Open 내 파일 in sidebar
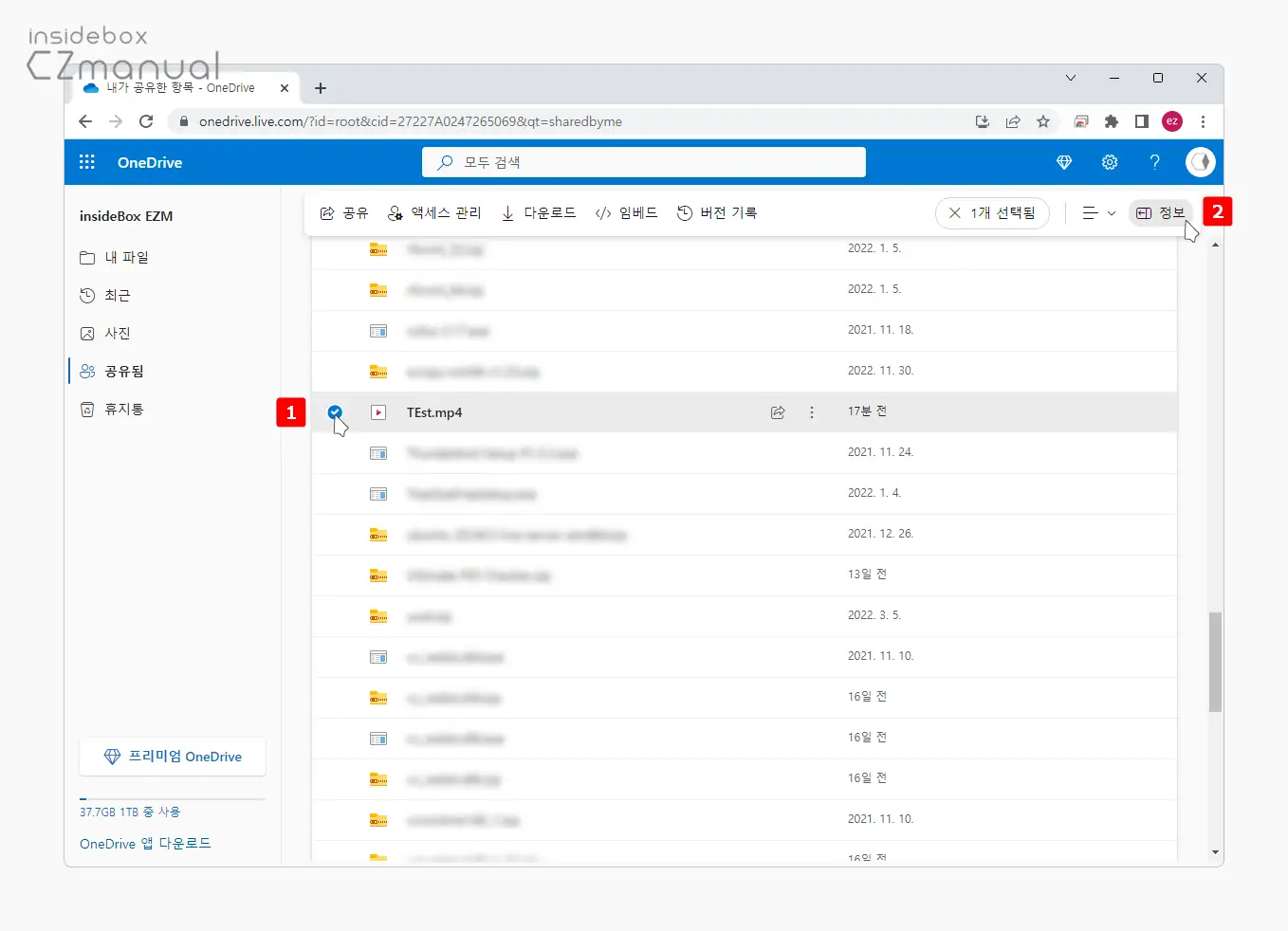This screenshot has height=931, width=1288. 125,257
